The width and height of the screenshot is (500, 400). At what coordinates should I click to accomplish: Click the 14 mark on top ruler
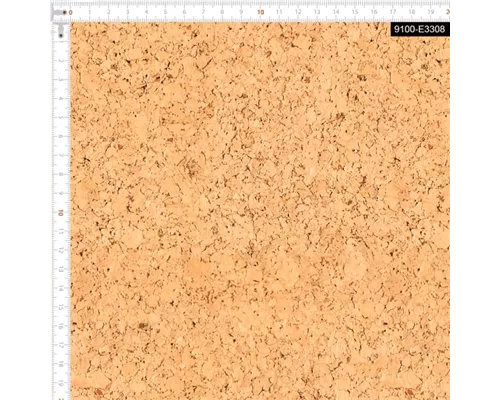click(x=336, y=12)
